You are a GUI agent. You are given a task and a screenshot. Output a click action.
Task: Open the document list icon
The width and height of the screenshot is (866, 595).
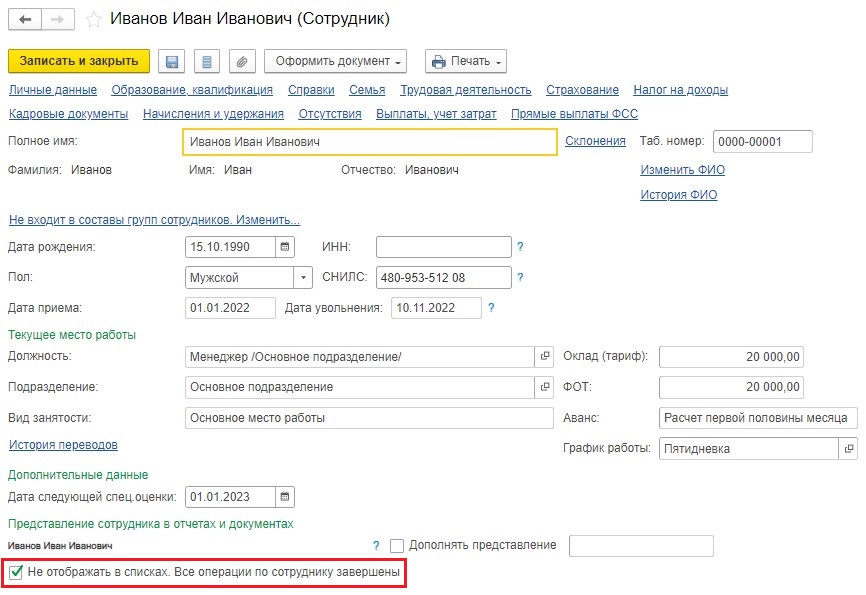[x=207, y=61]
